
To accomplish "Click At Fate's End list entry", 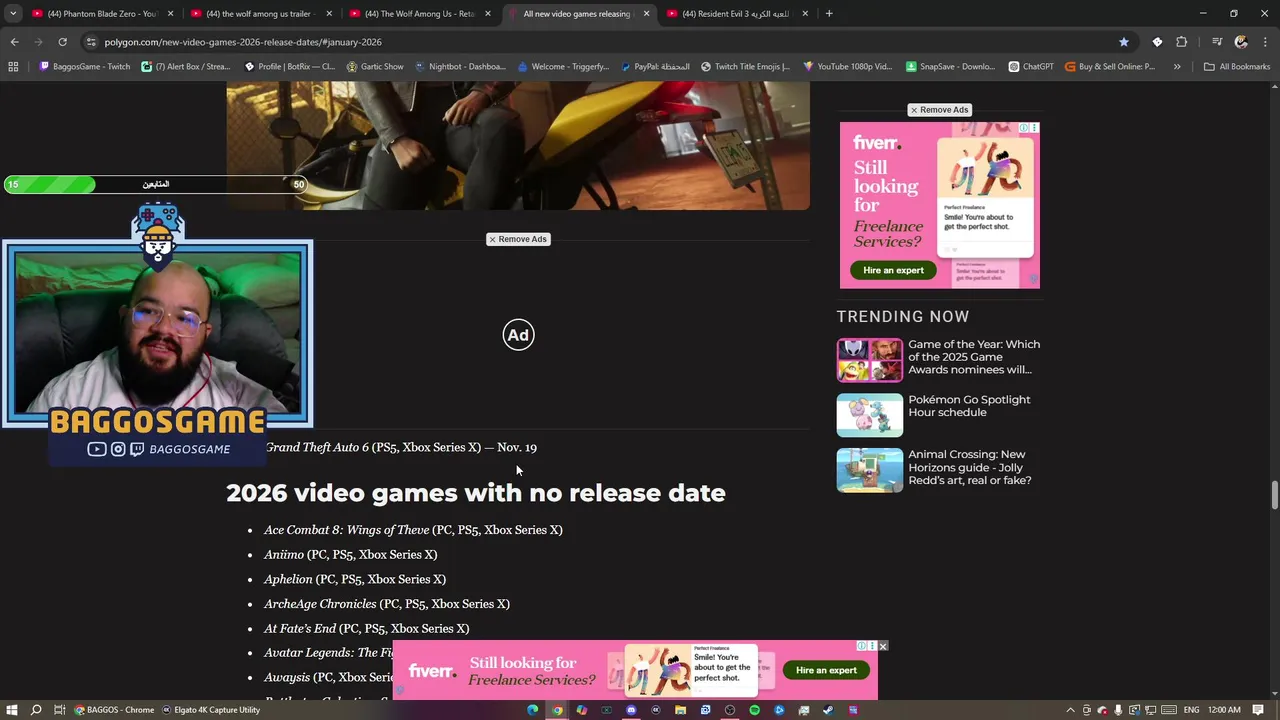I will tap(366, 628).
